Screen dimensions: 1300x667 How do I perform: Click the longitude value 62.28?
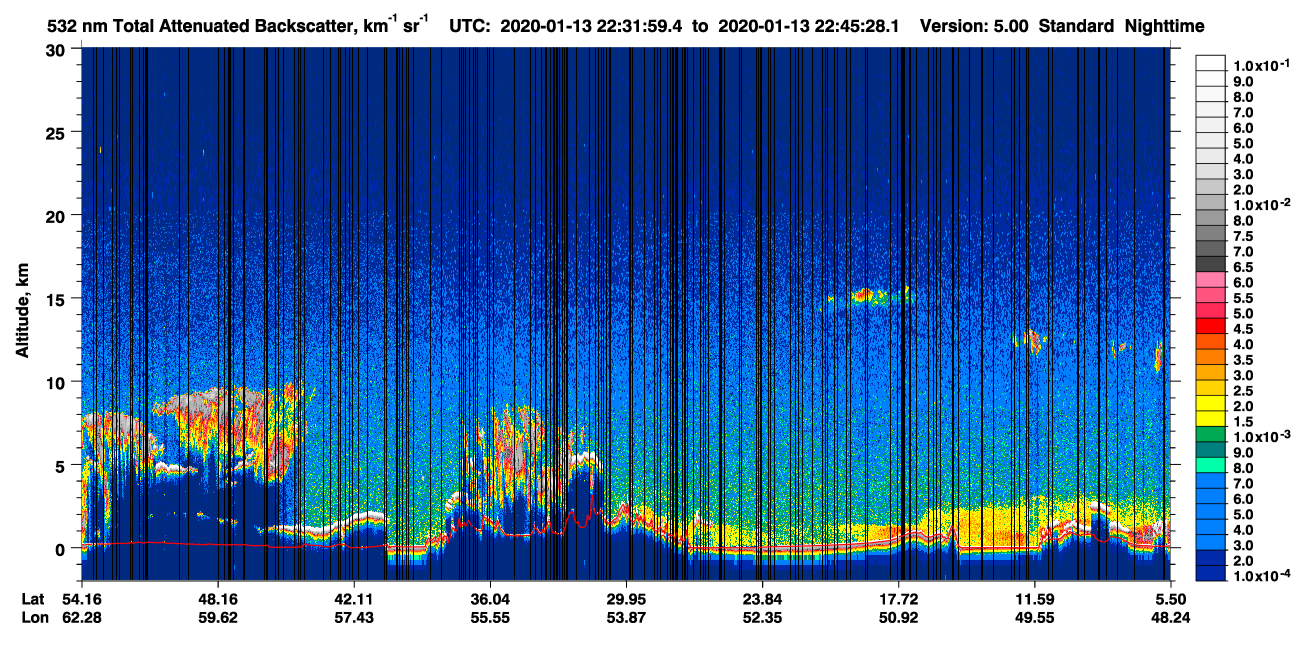pyautogui.click(x=82, y=618)
